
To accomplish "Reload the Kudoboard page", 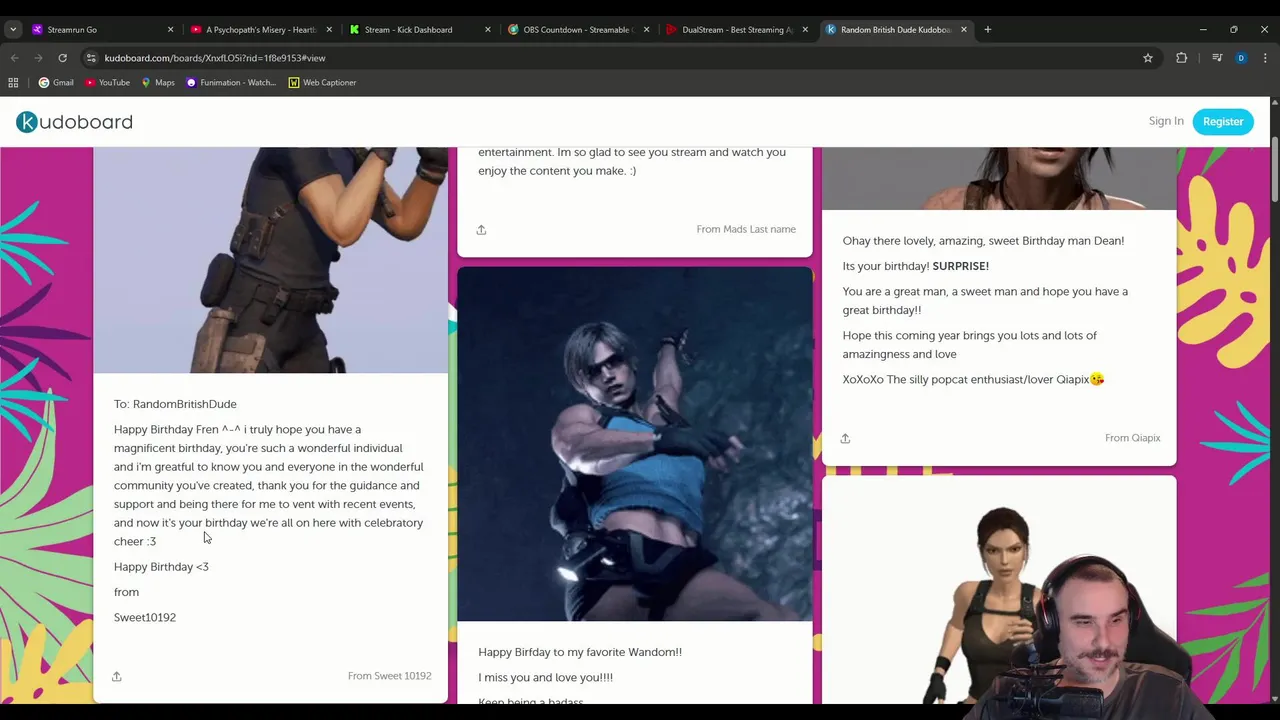I will pyautogui.click(x=62, y=58).
